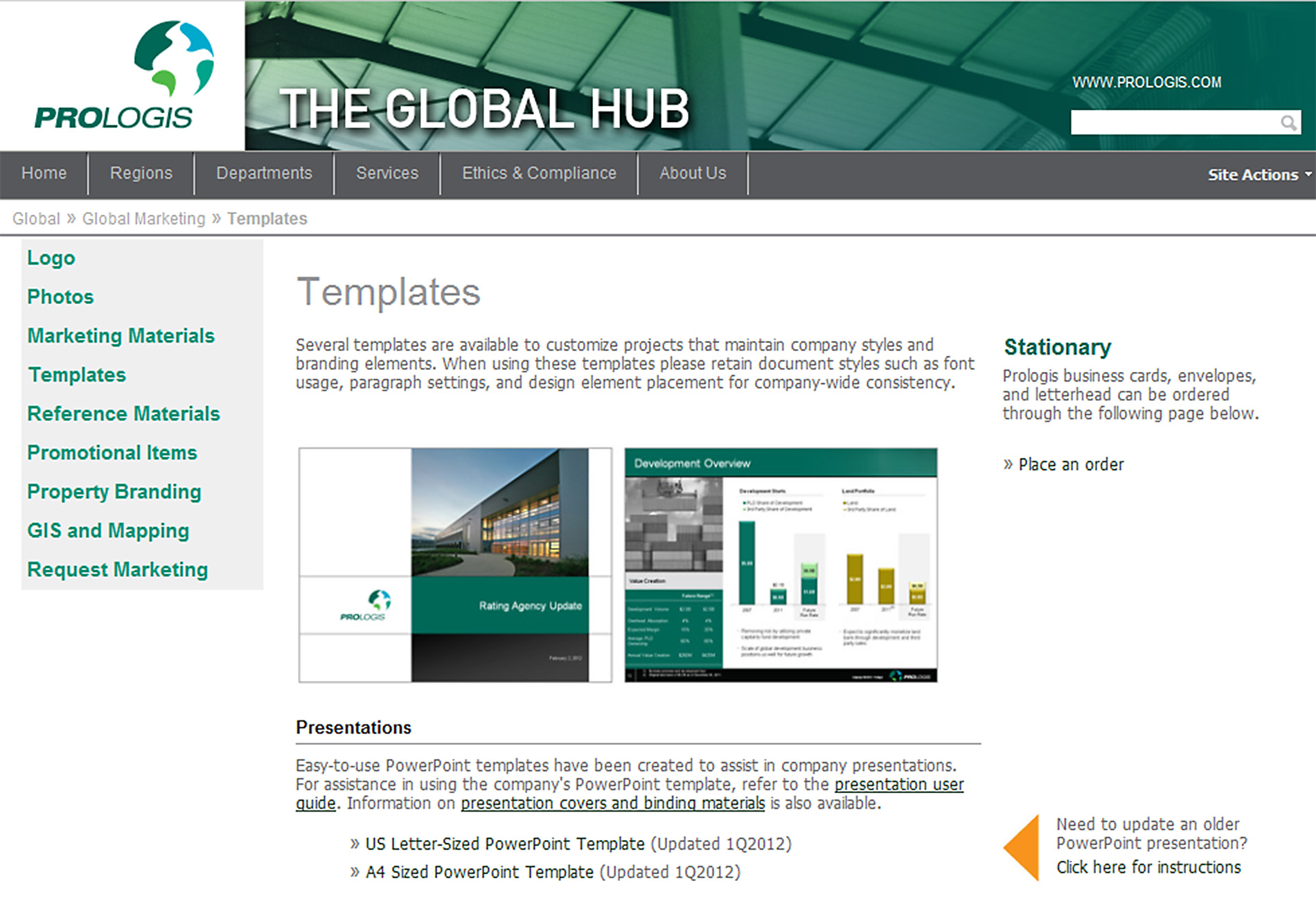The width and height of the screenshot is (1316, 899).
Task: Download US Letter-Sized PowerPoint Template
Action: 504,844
